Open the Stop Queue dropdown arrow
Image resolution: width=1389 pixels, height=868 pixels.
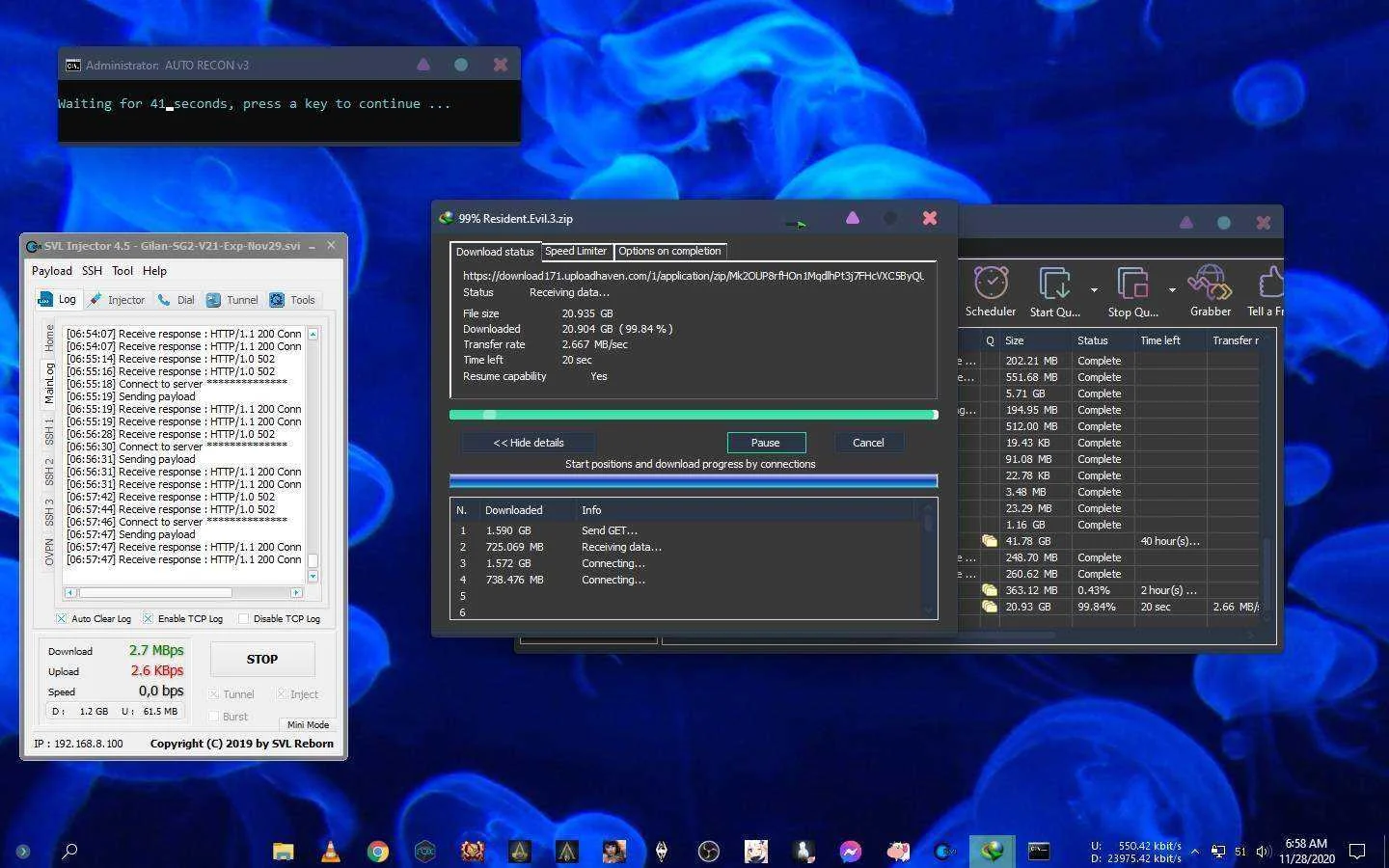pyautogui.click(x=1172, y=289)
